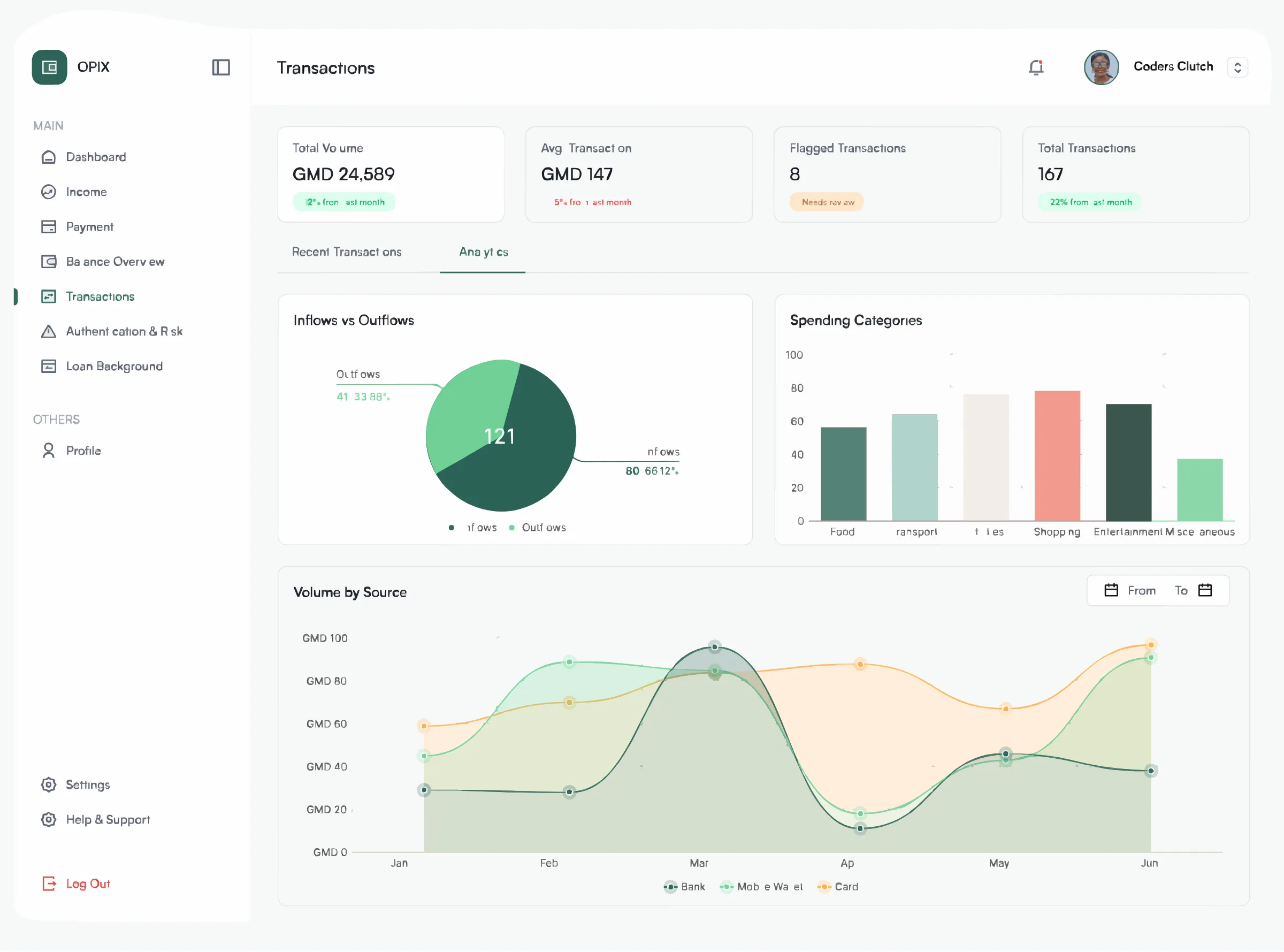Click the Profile person icon
Screen dimensions: 1284x952
[x=49, y=451]
